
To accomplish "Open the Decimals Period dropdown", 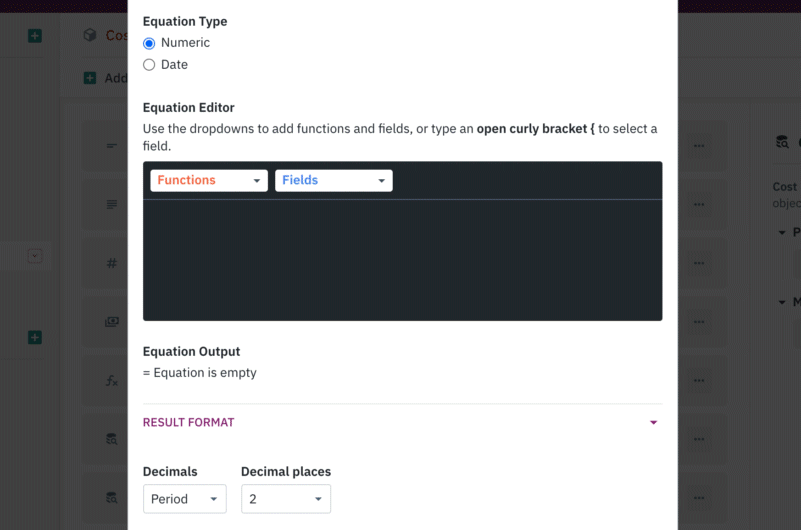I will tap(184, 499).
